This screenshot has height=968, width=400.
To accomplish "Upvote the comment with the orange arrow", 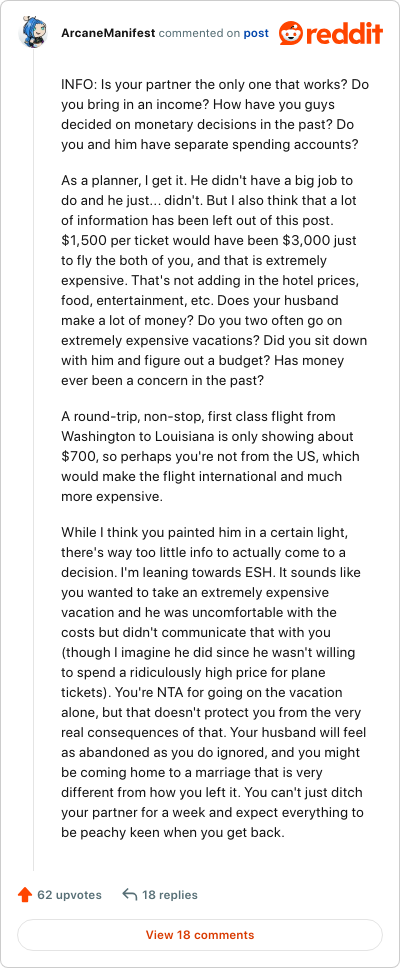I will (x=25, y=895).
